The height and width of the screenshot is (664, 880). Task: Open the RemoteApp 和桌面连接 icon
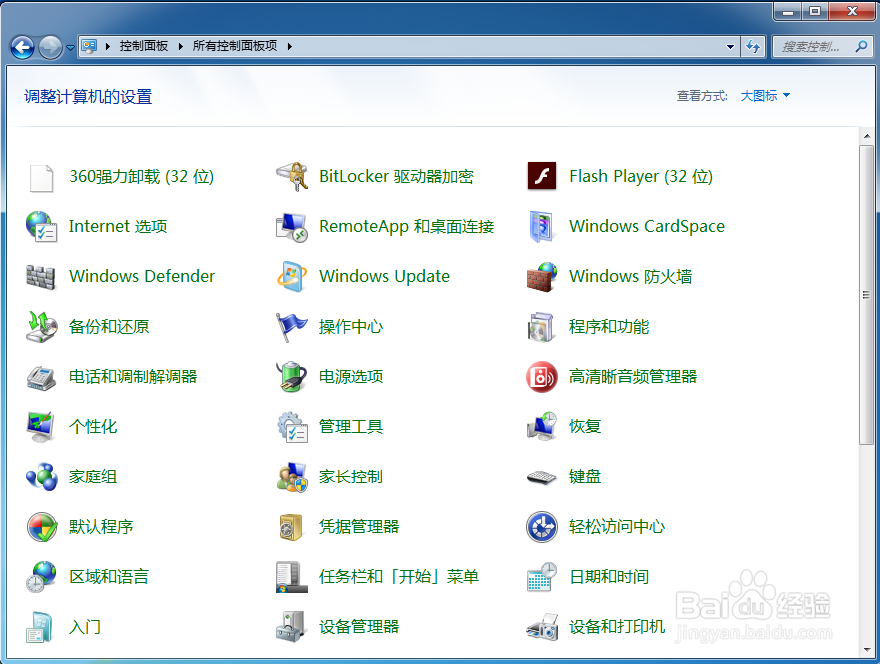292,227
